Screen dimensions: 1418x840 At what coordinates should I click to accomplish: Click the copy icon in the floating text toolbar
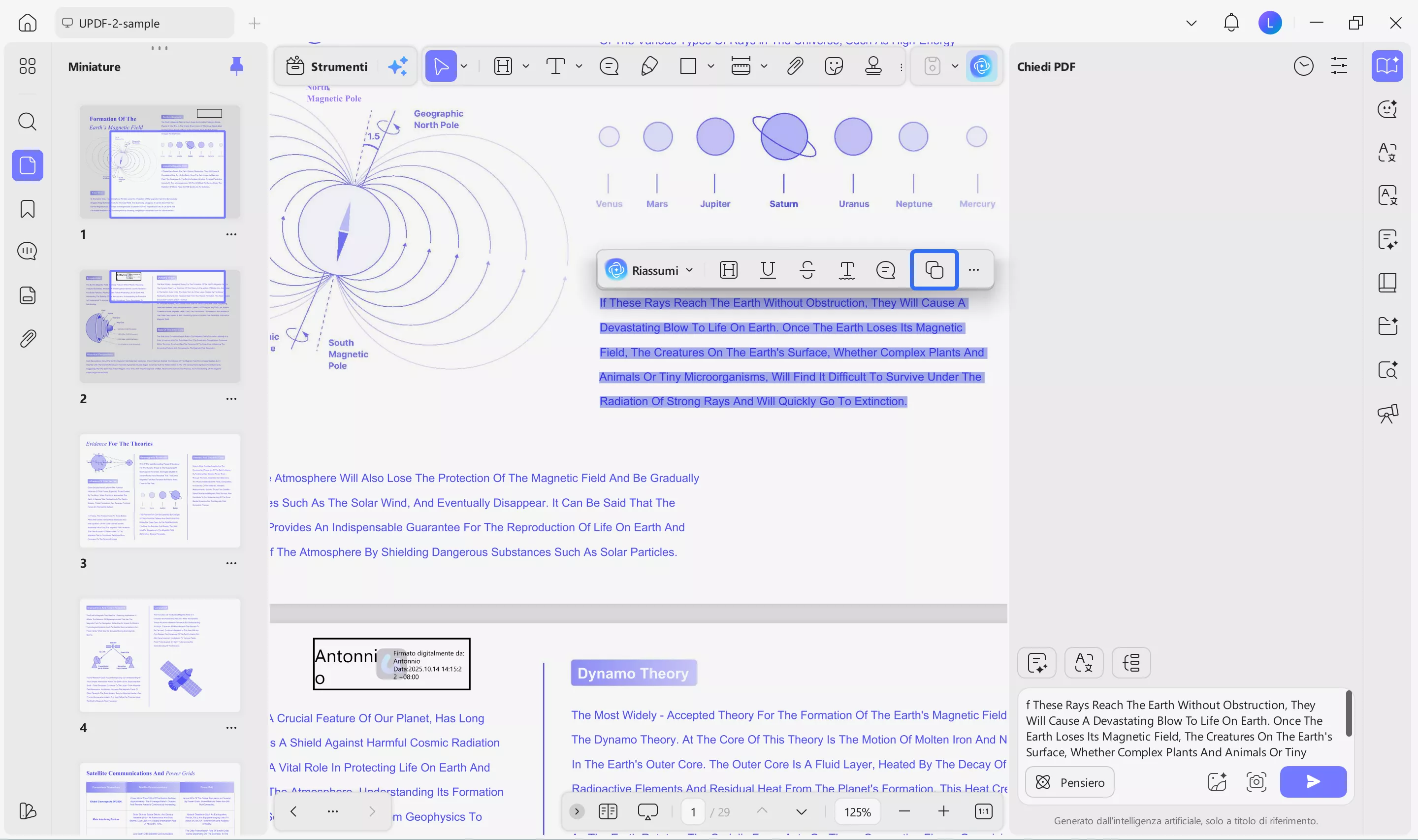tap(933, 269)
